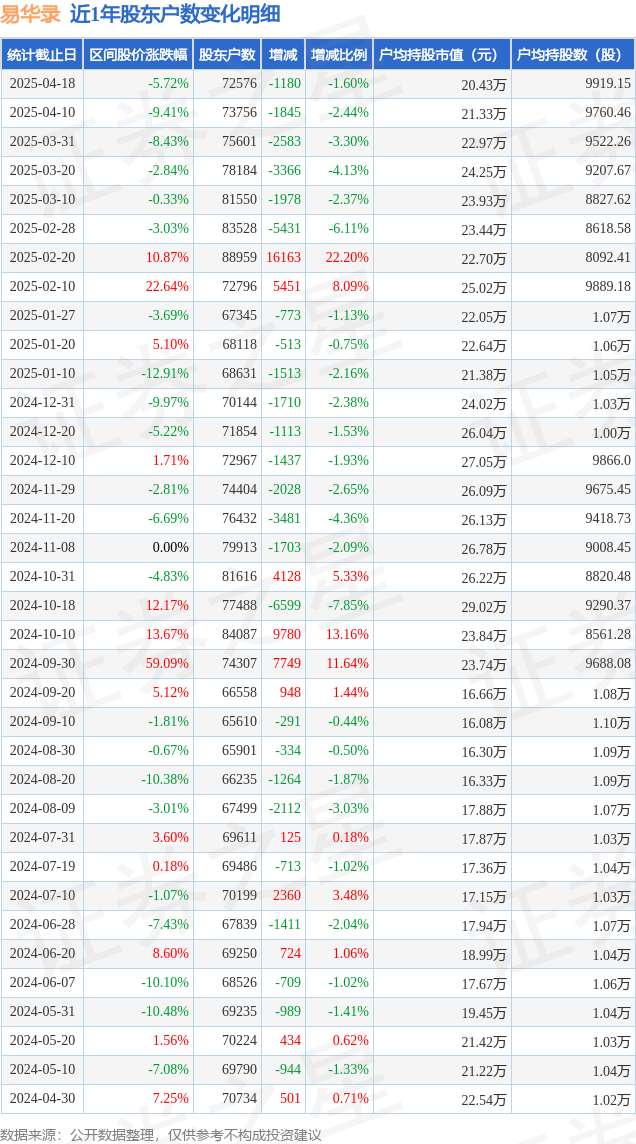636x1144 pixels.
Task: Click the 户均持股市值（元） header
Action: pos(442,55)
